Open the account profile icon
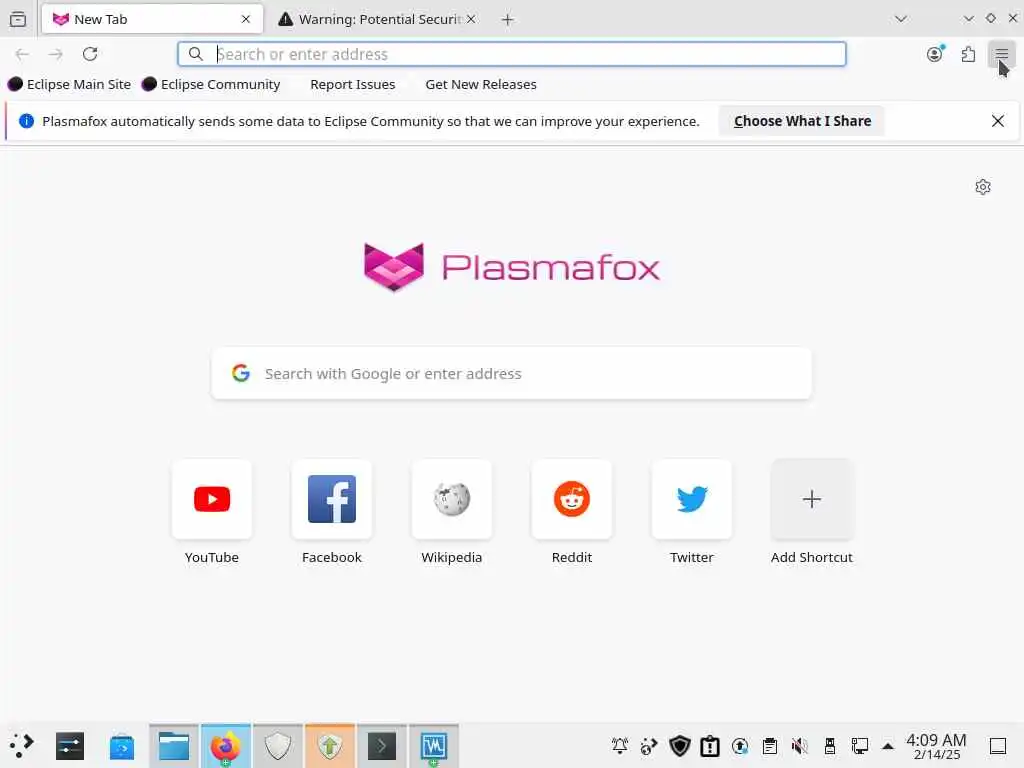The image size is (1024, 768). (x=935, y=54)
